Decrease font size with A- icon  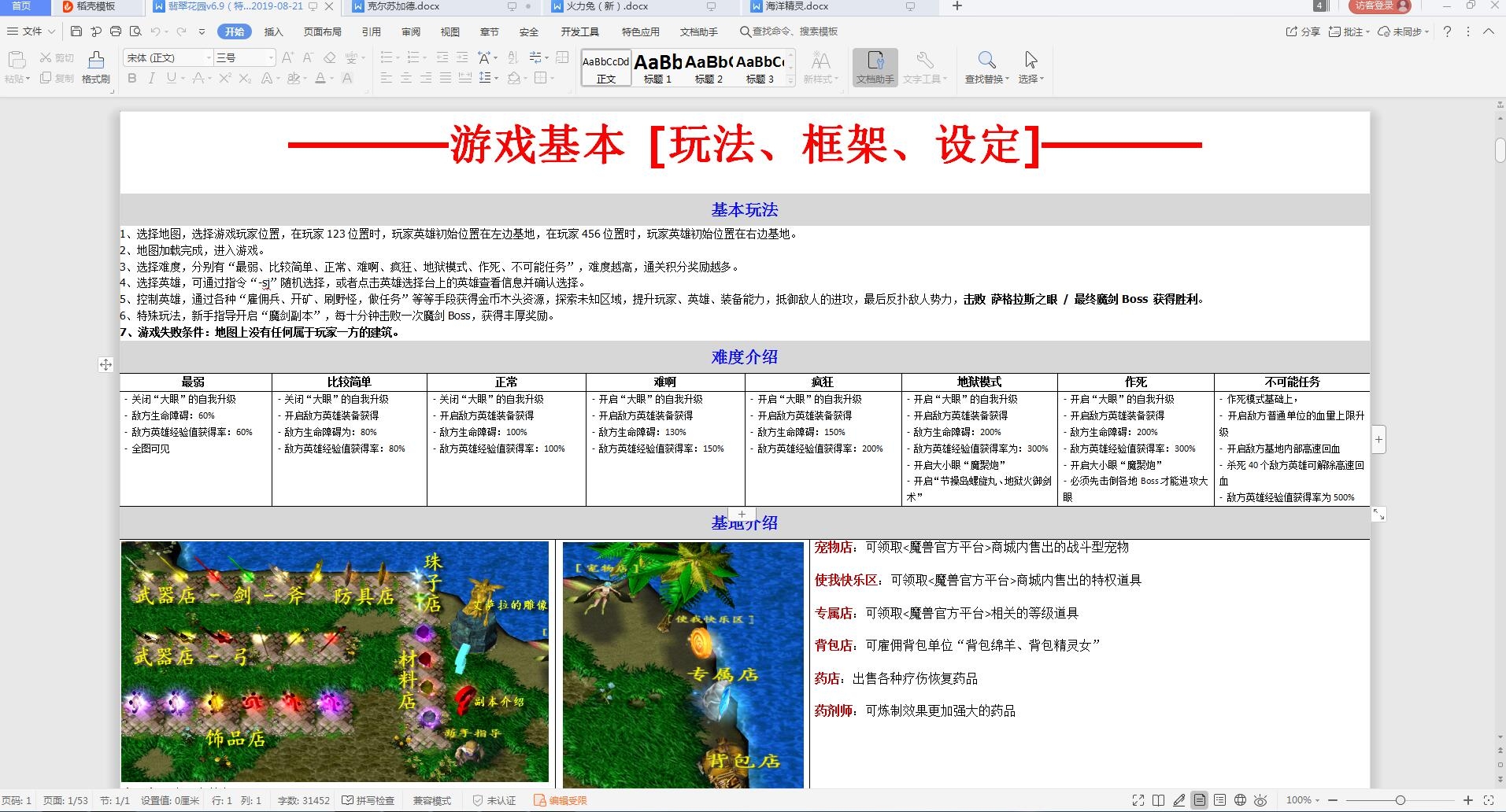click(x=308, y=57)
